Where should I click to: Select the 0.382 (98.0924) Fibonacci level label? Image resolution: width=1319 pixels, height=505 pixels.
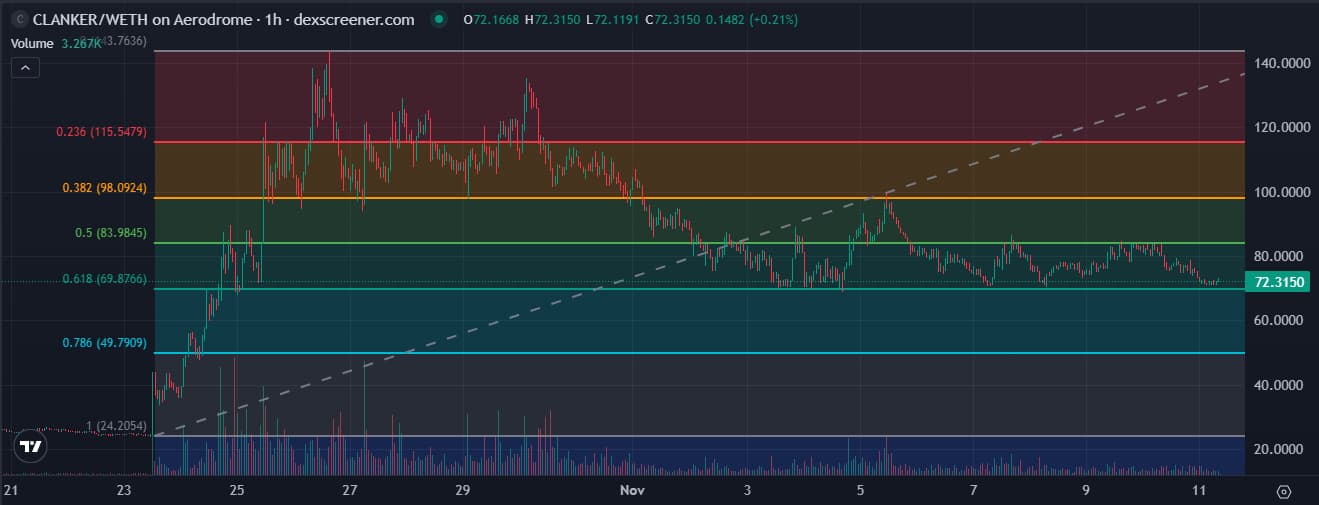click(x=102, y=187)
